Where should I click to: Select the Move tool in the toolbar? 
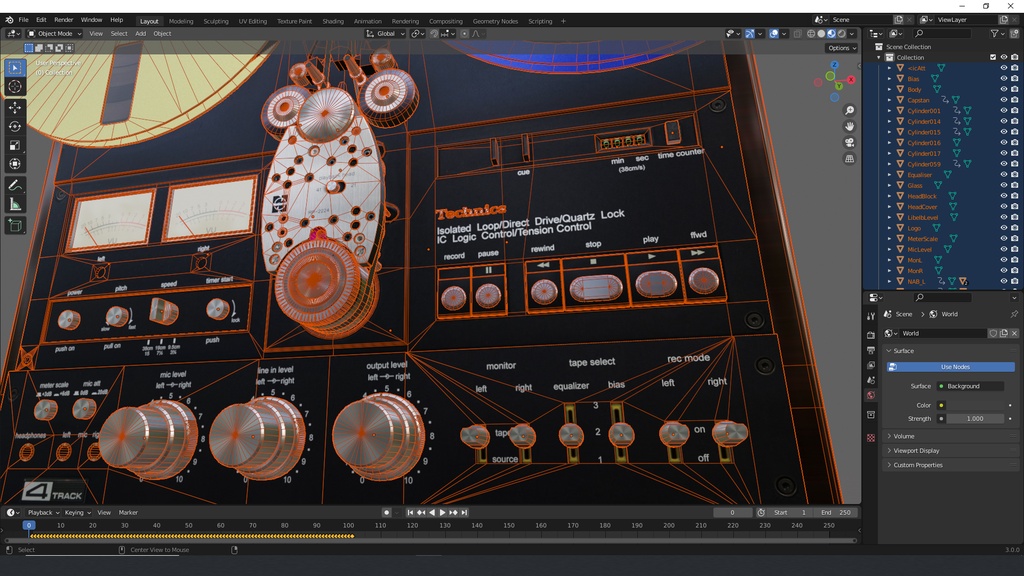(x=15, y=106)
